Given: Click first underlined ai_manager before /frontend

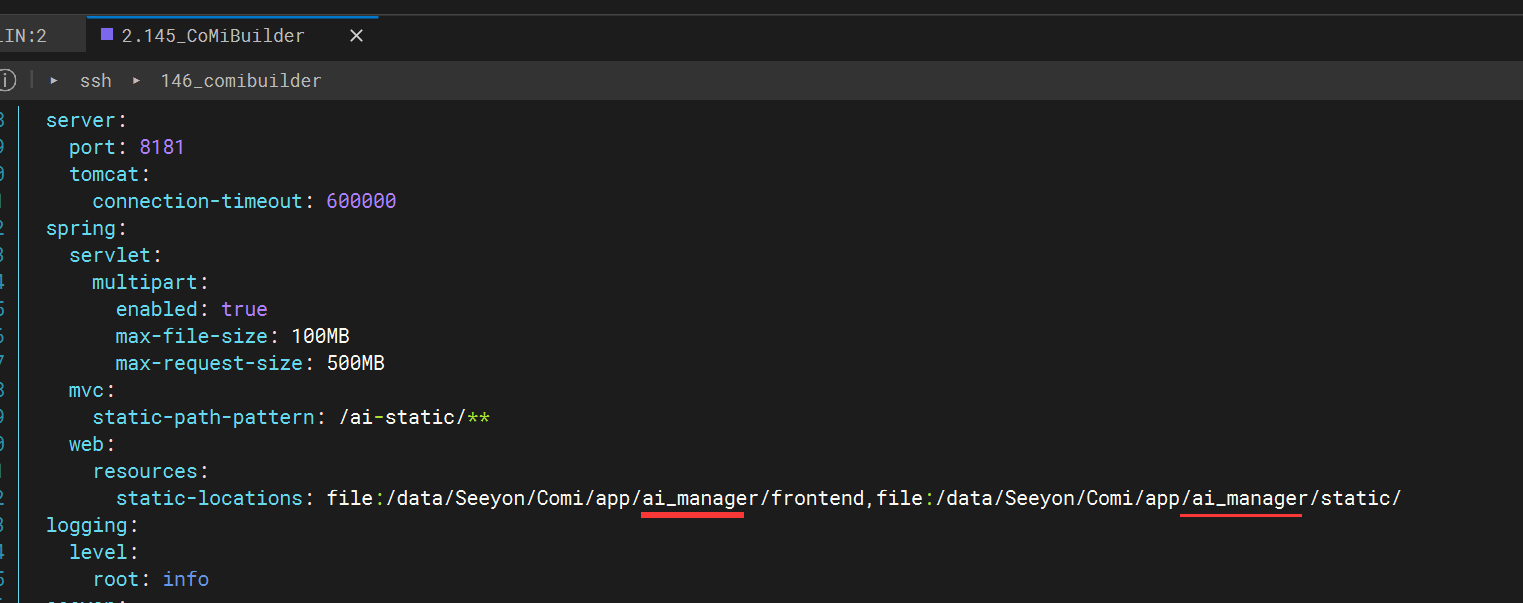Looking at the screenshot, I should [x=692, y=498].
